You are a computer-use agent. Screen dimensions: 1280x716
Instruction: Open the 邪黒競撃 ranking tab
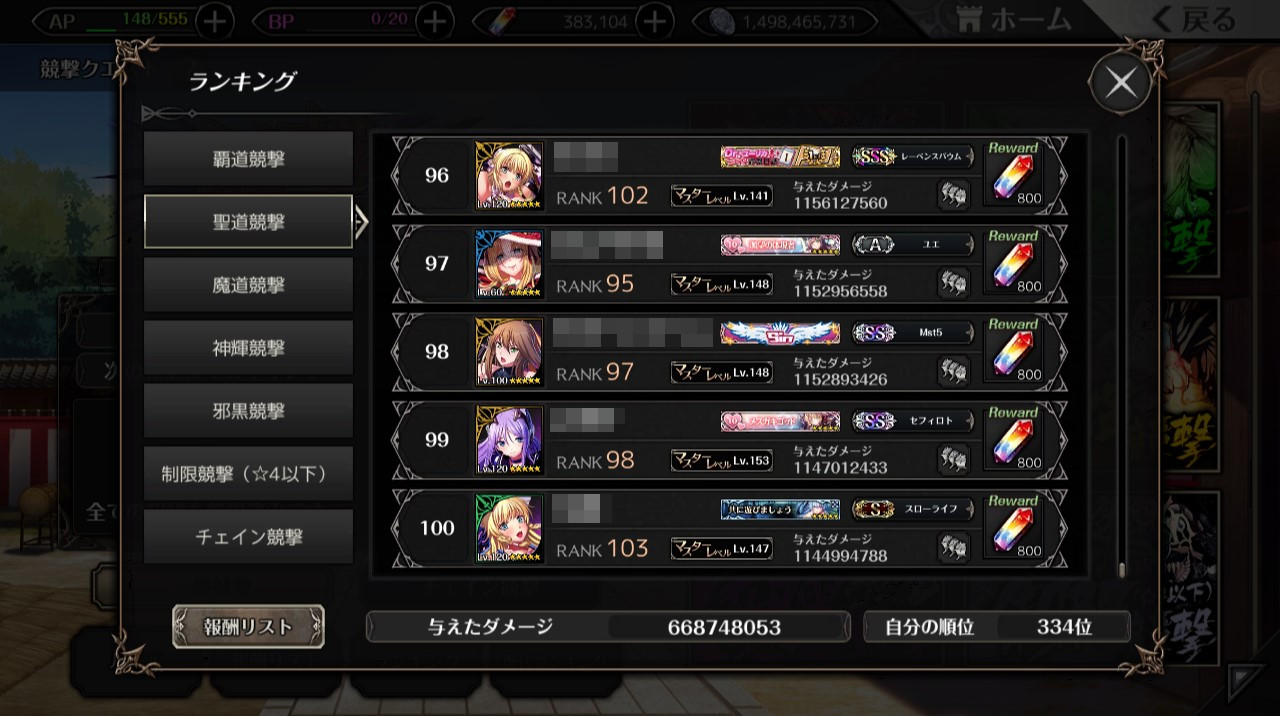click(248, 411)
